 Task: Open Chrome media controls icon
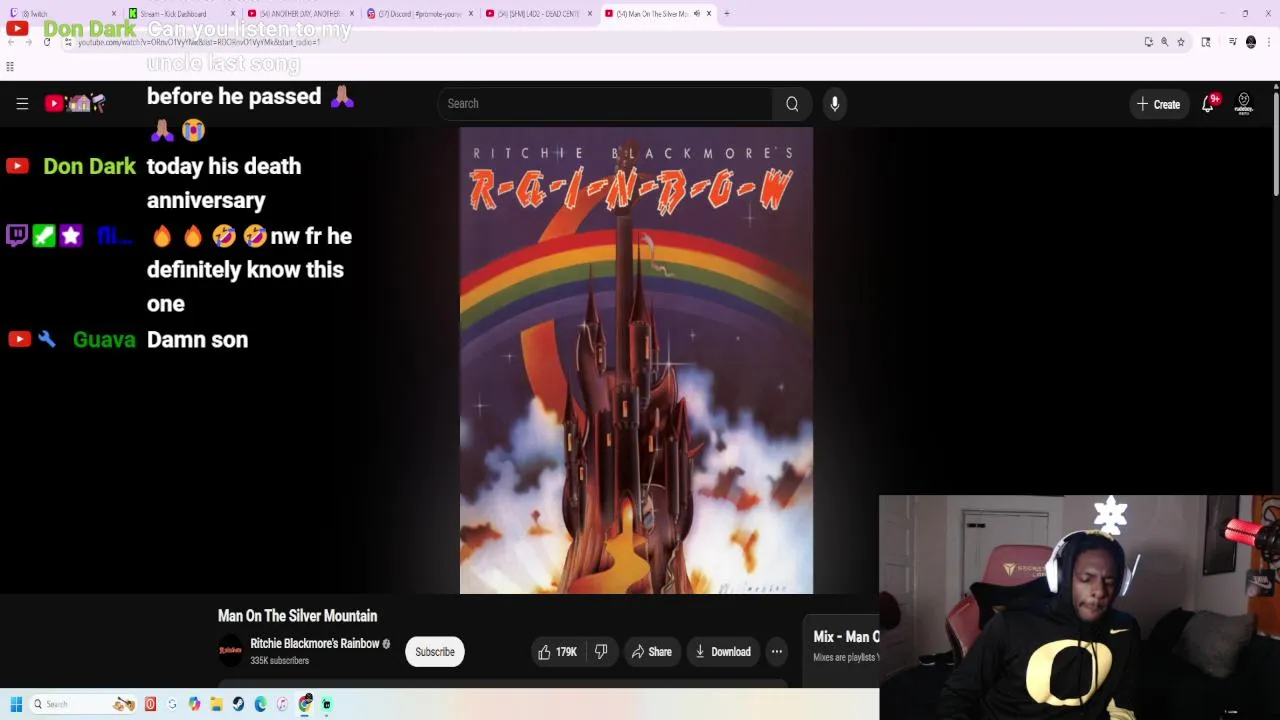tap(1232, 42)
